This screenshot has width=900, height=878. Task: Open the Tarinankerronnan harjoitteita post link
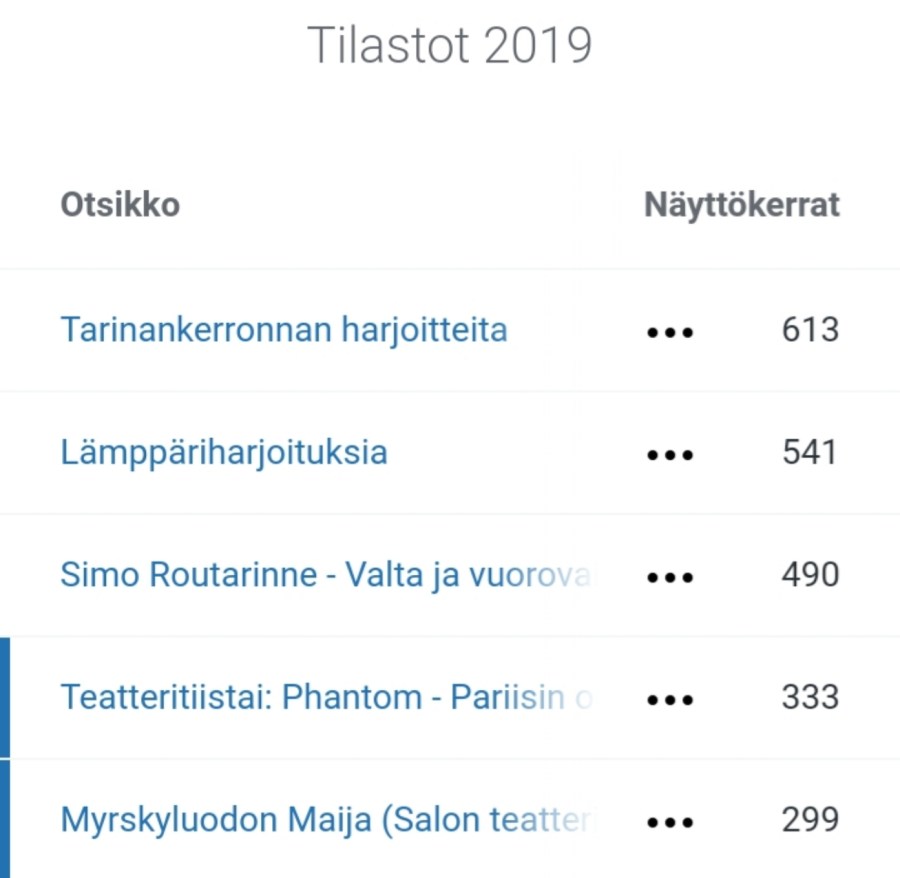coord(284,330)
